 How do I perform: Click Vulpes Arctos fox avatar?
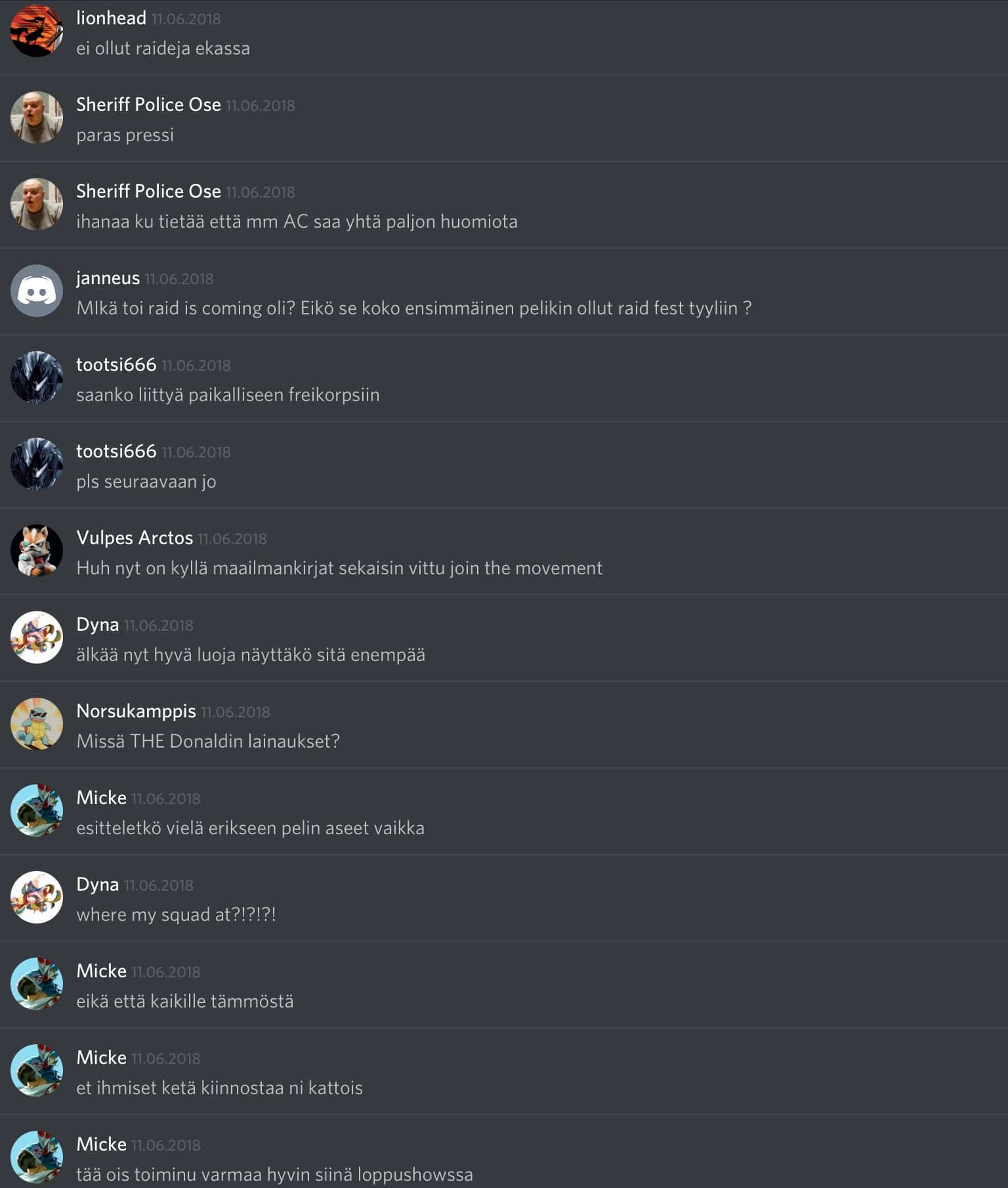pyautogui.click(x=37, y=551)
